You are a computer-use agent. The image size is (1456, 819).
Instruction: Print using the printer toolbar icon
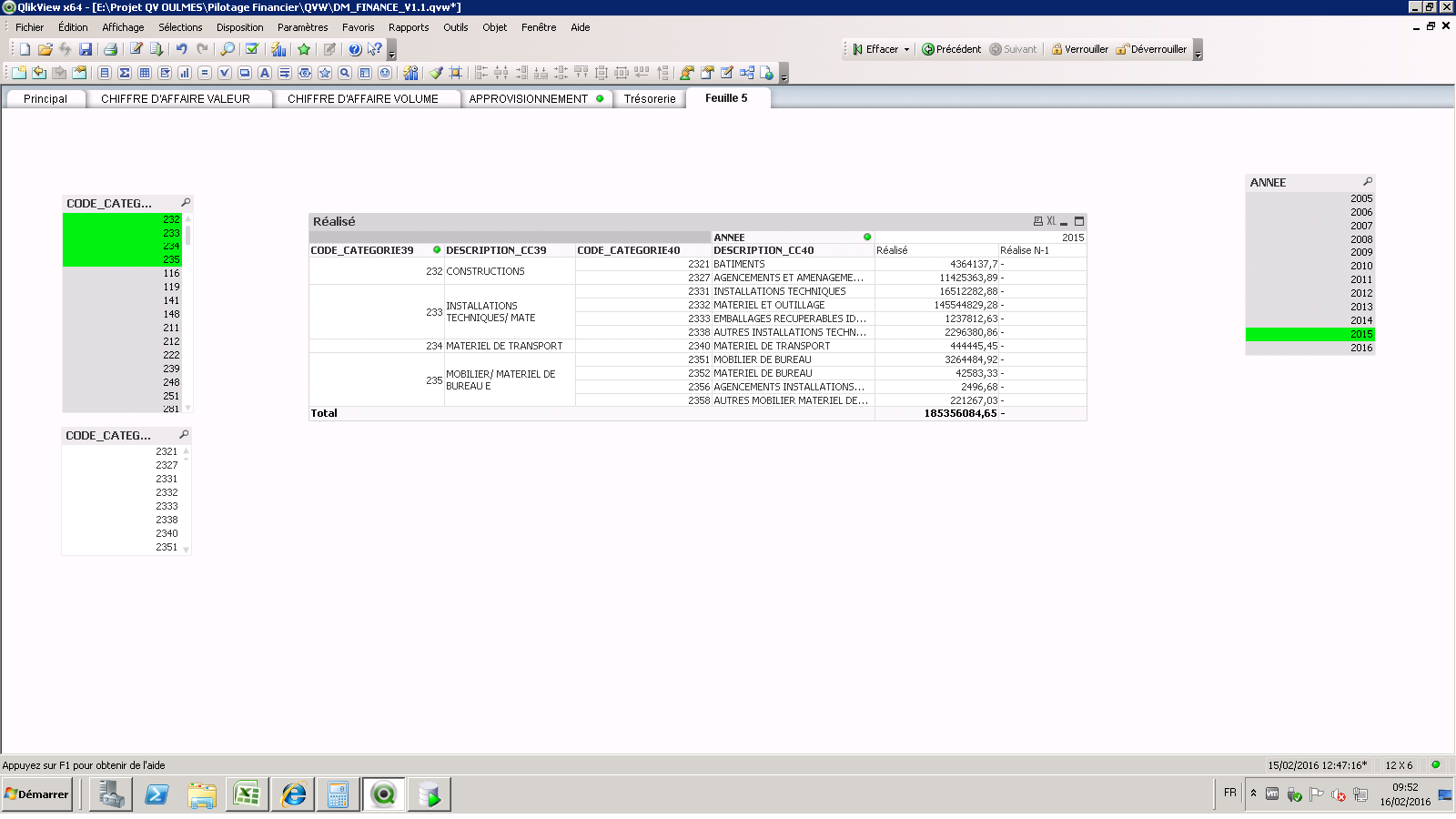click(110, 49)
